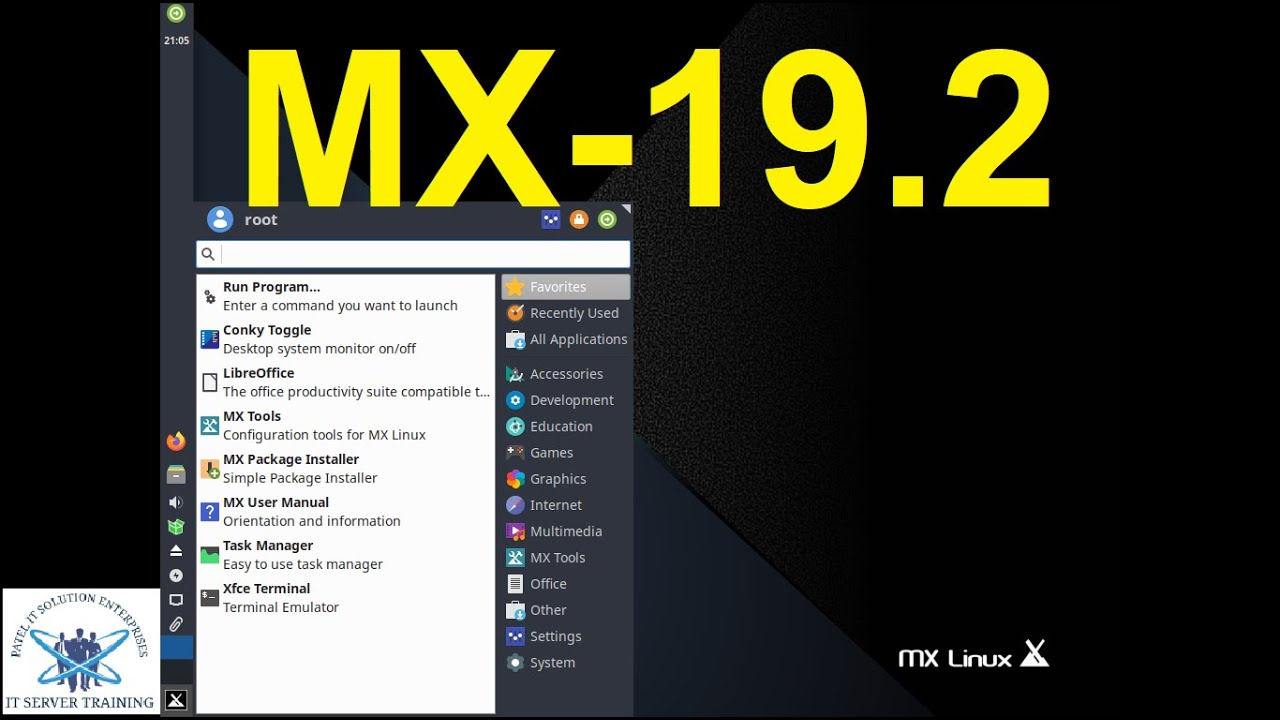Show All Applications category

coord(566,339)
